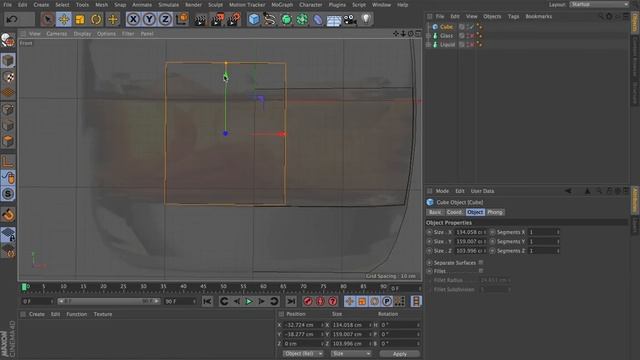This screenshot has width=640, height=360.
Task: Click Render to Picture Viewer icon
Action: coord(217,19)
